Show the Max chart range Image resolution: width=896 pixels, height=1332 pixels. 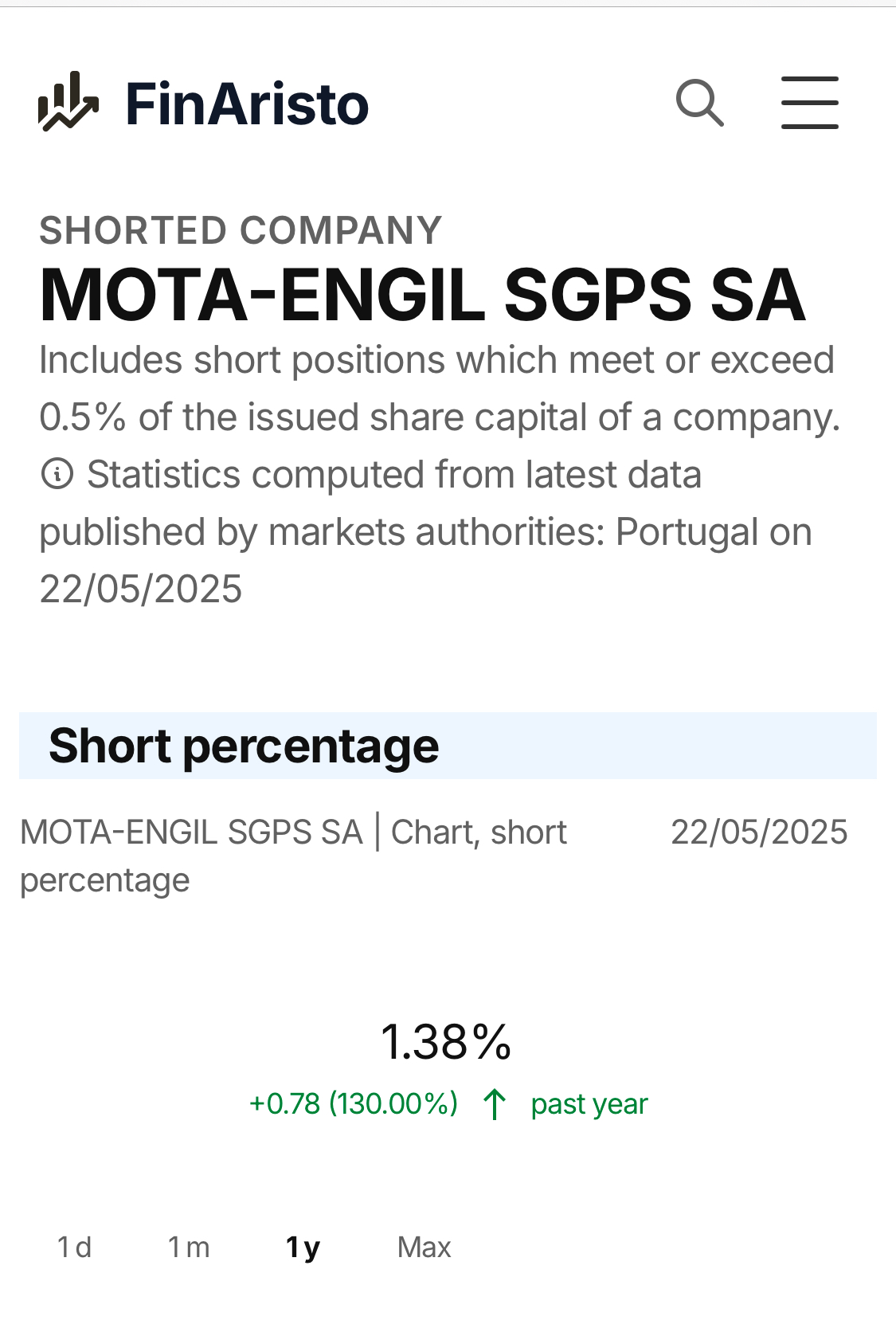pos(424,1247)
